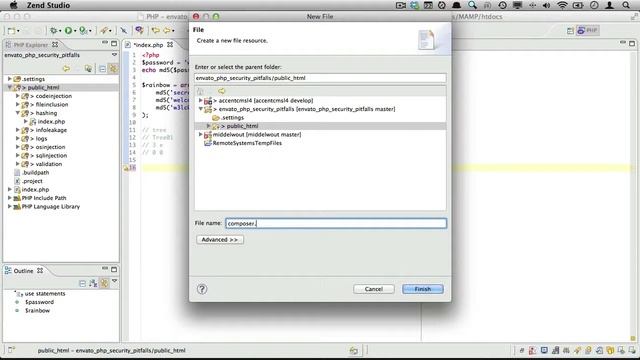Select logs folder in PHP Explorer
Viewport: 640px width, 360px height.
[x=41, y=139]
